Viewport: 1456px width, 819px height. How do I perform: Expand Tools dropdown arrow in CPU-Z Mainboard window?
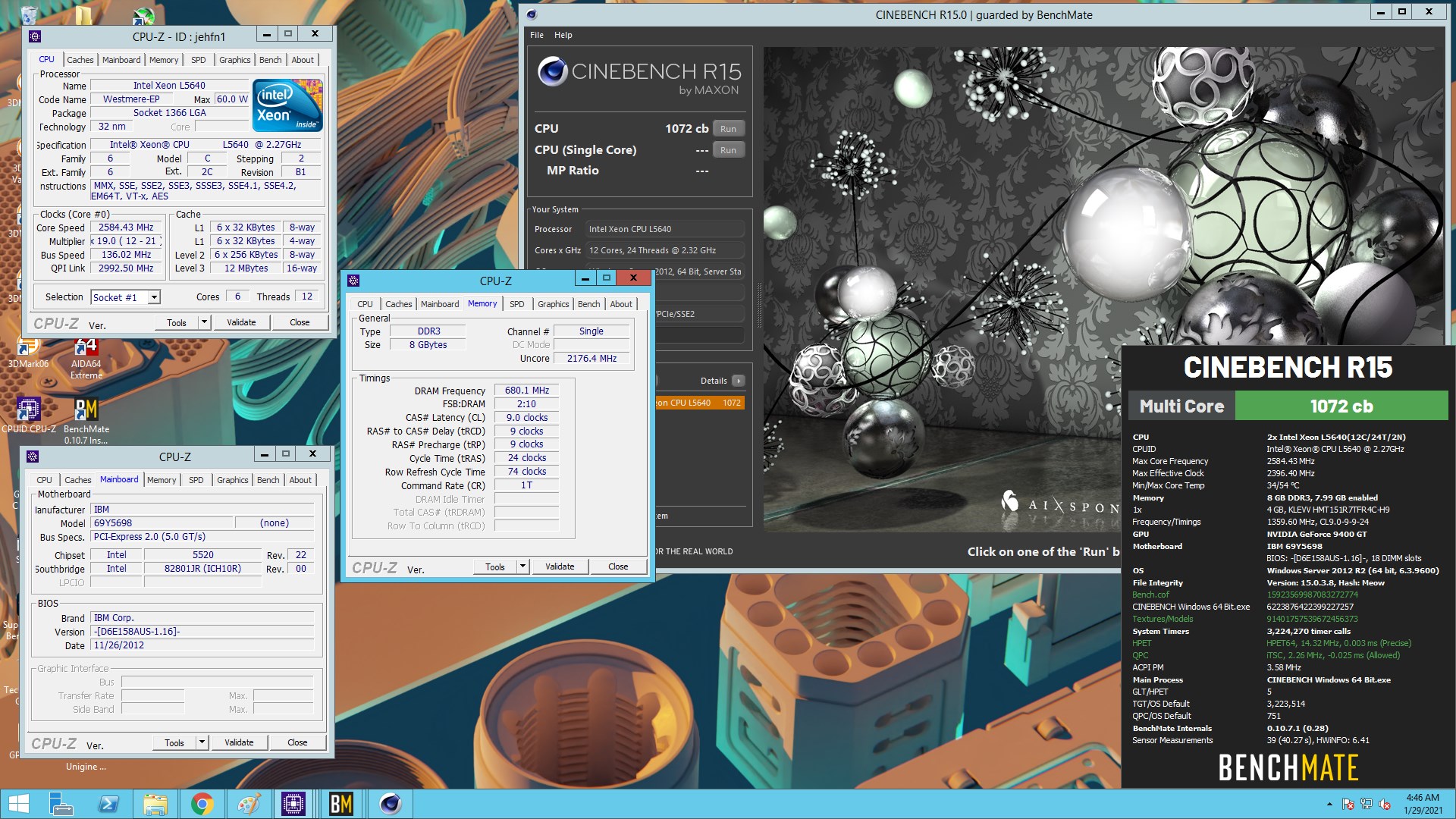coord(202,742)
